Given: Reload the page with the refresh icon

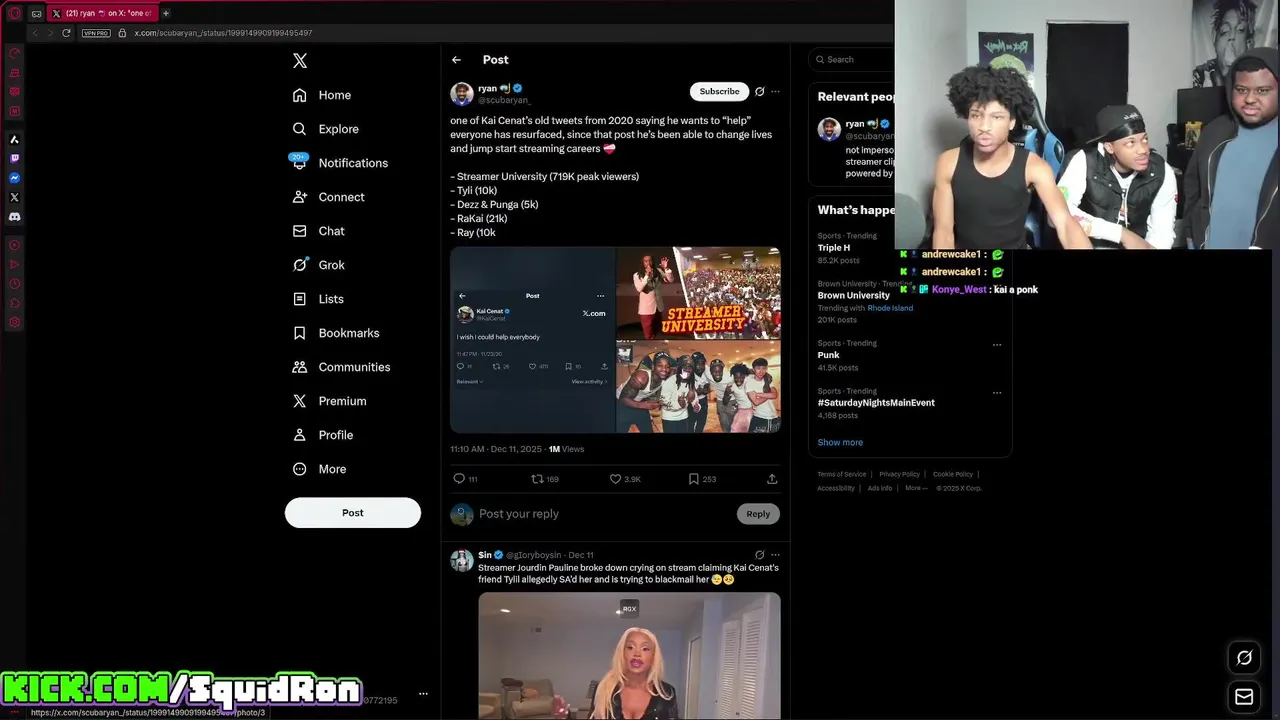Looking at the screenshot, I should 66,33.
